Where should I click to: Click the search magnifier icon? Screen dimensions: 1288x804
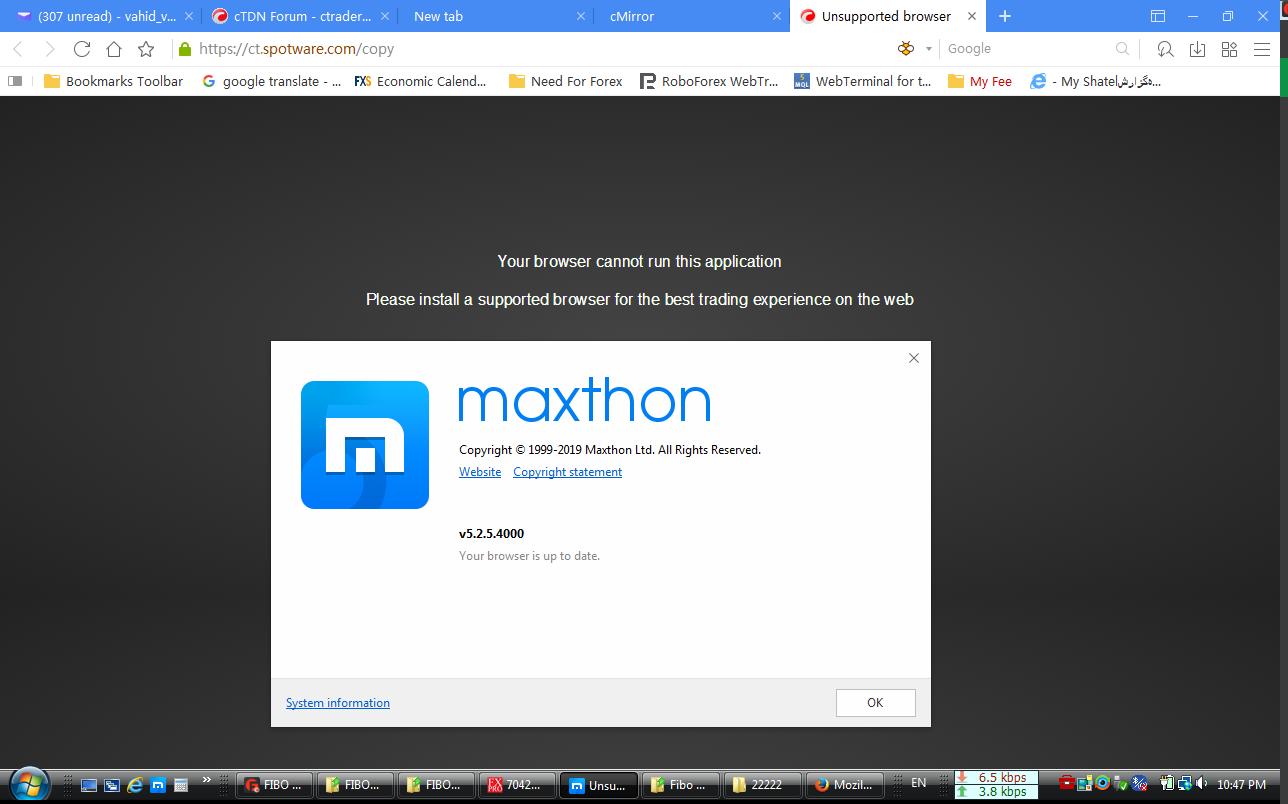tap(1122, 48)
